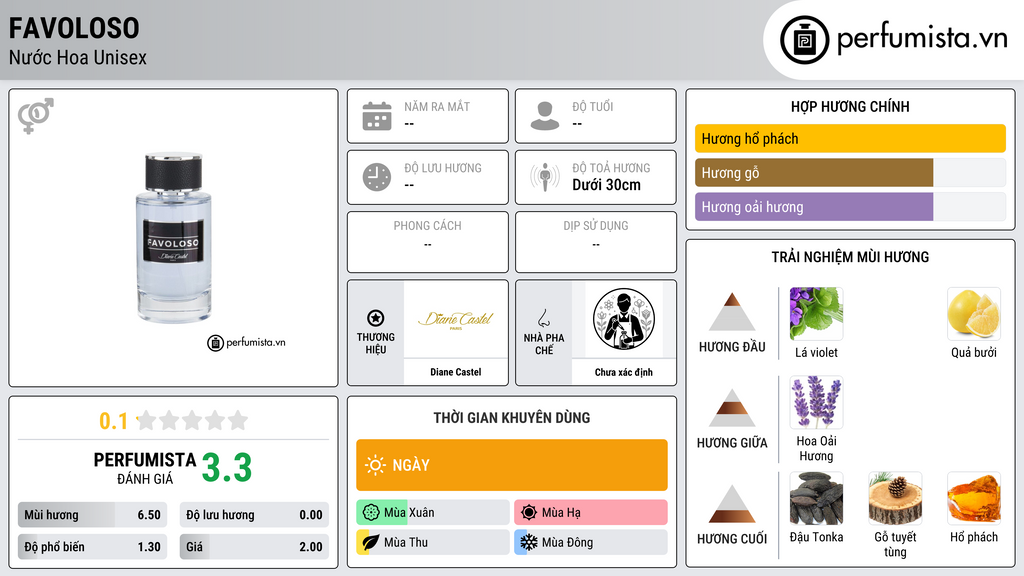Click the perfumista.vn bottle logo icon
This screenshot has height=576, width=1024.
pos(804,40)
